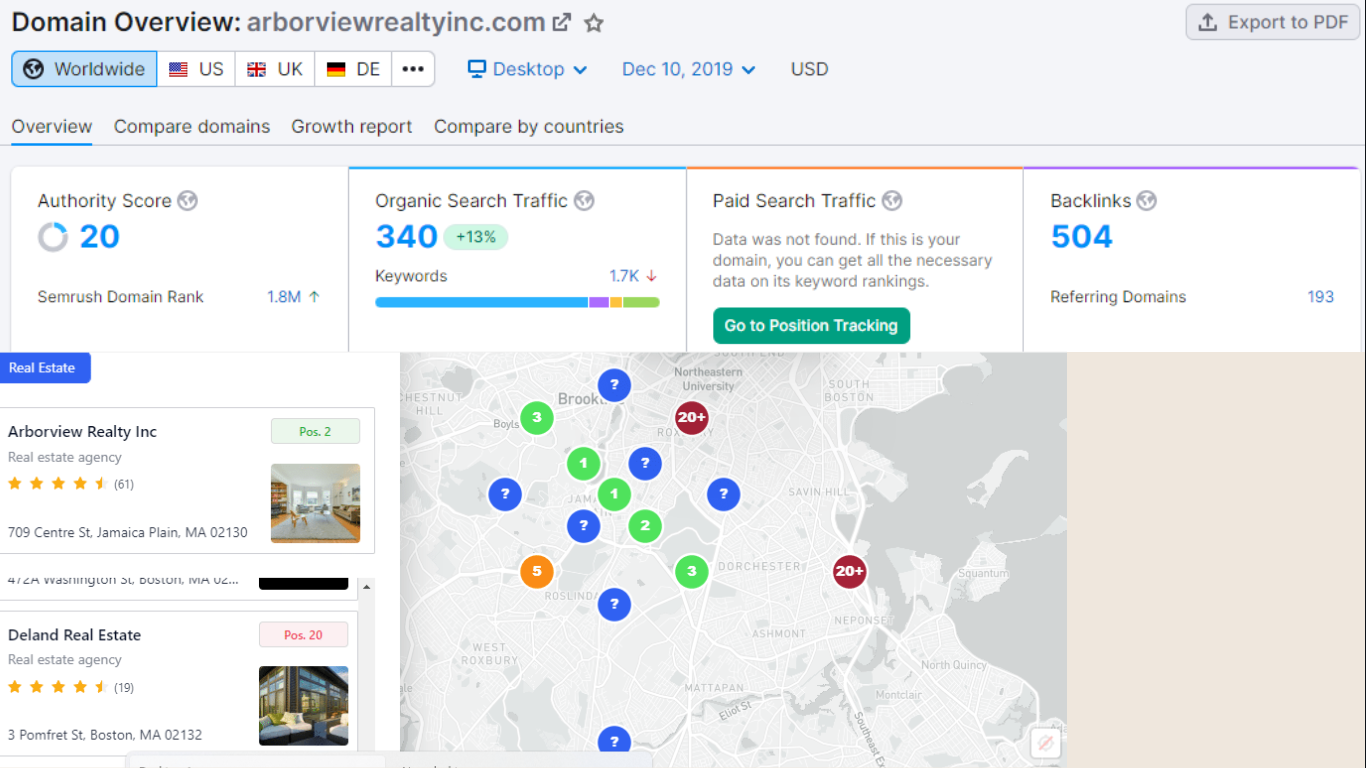Select the Worldwide database
This screenshot has width=1366, height=768.
[x=84, y=69]
